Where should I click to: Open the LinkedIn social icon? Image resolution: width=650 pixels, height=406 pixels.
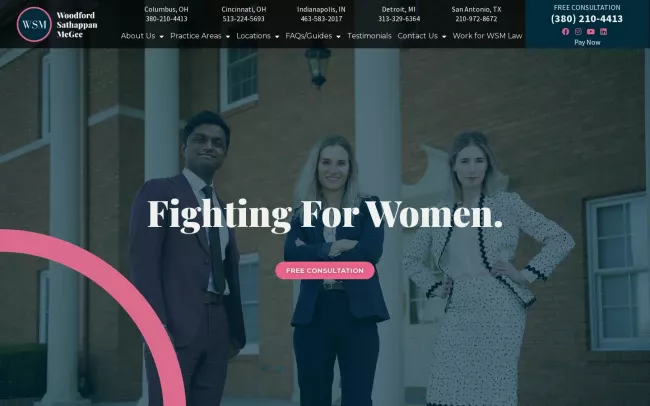coord(604,32)
